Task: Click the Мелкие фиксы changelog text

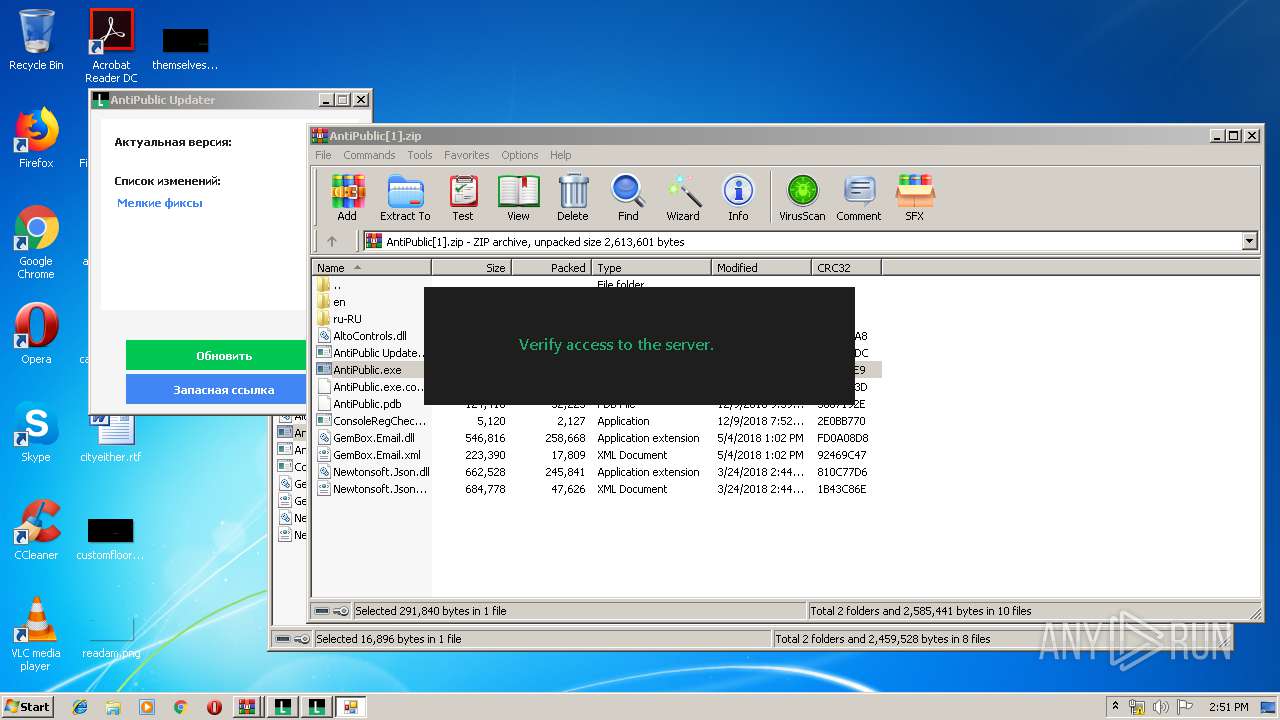Action: 160,203
